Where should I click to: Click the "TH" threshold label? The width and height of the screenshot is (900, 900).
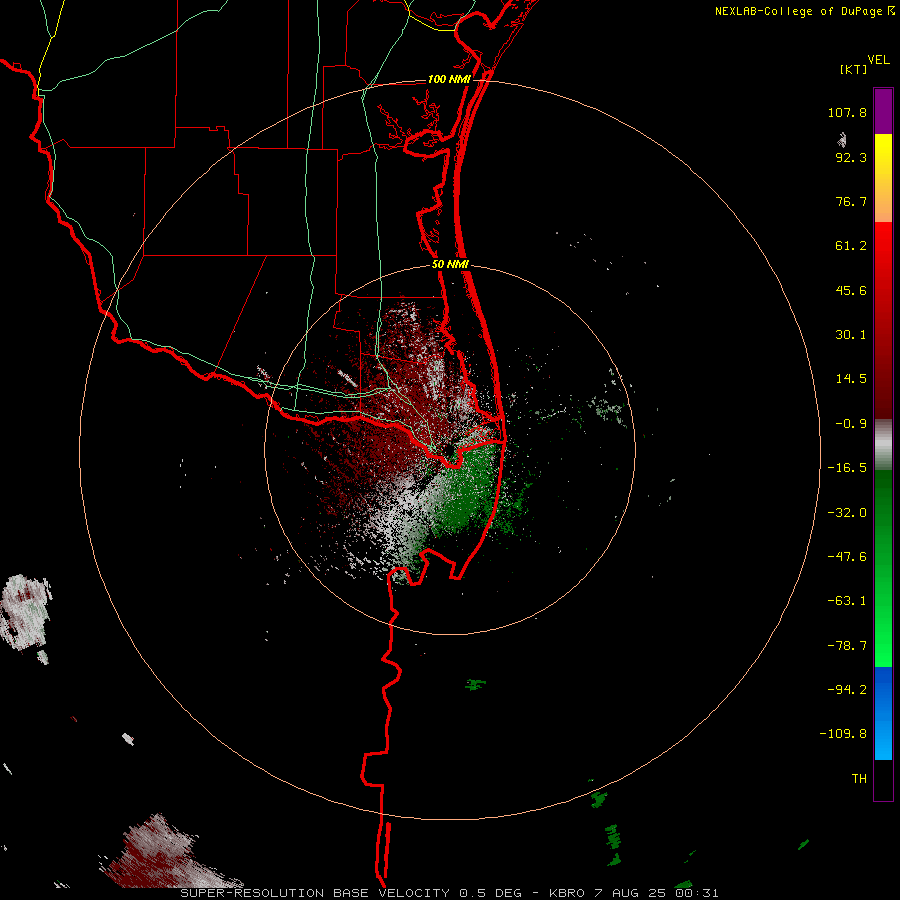(859, 779)
